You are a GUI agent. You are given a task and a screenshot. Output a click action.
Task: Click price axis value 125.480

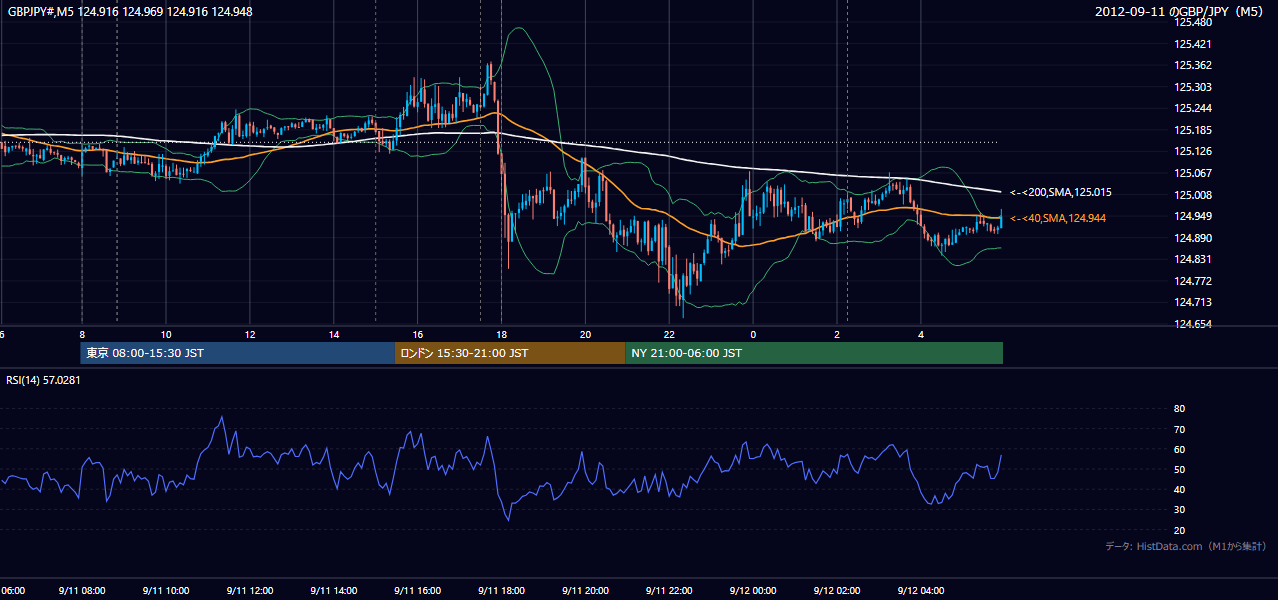pos(1192,22)
